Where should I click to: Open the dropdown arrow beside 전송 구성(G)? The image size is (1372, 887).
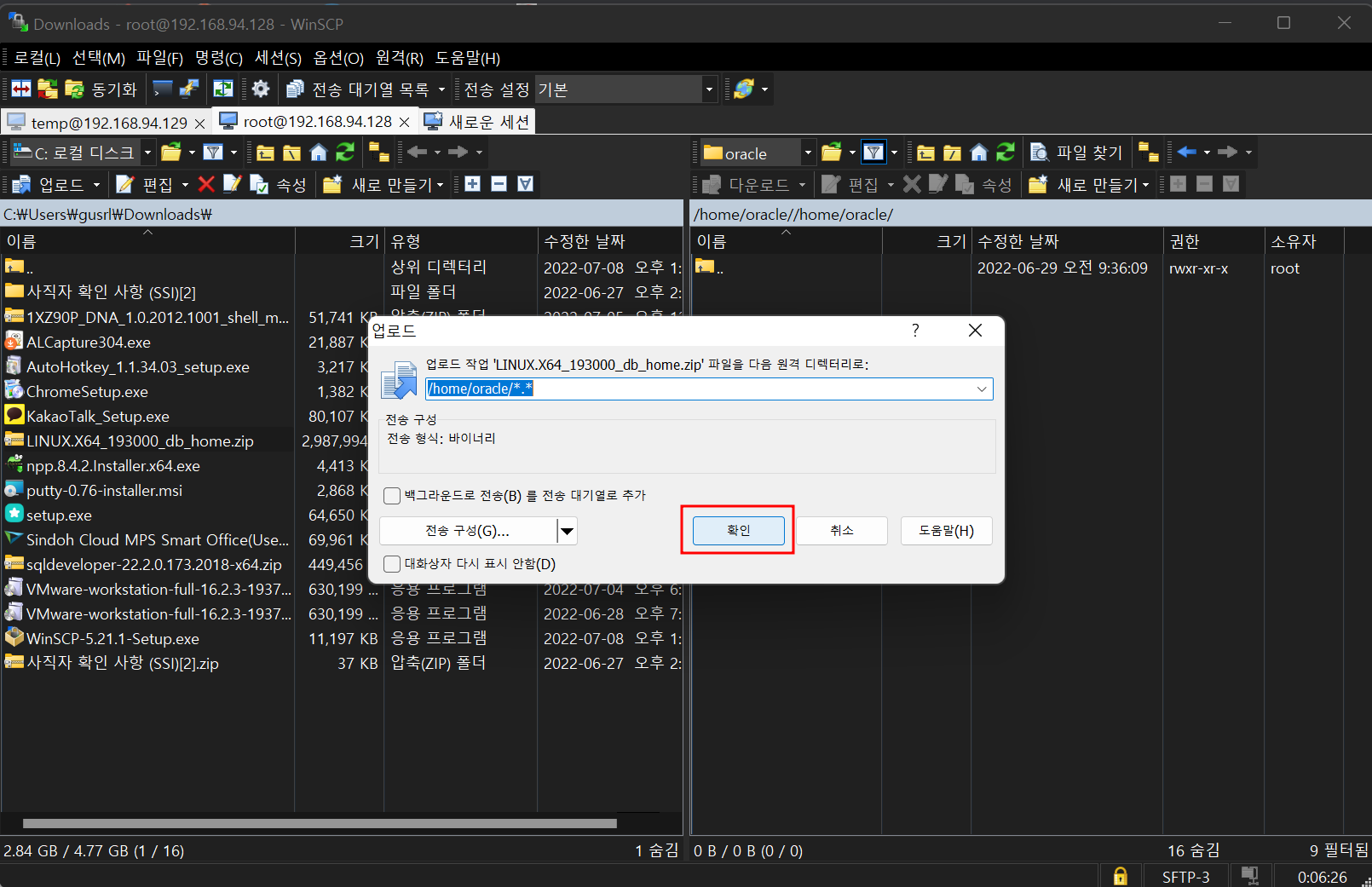coord(568,531)
